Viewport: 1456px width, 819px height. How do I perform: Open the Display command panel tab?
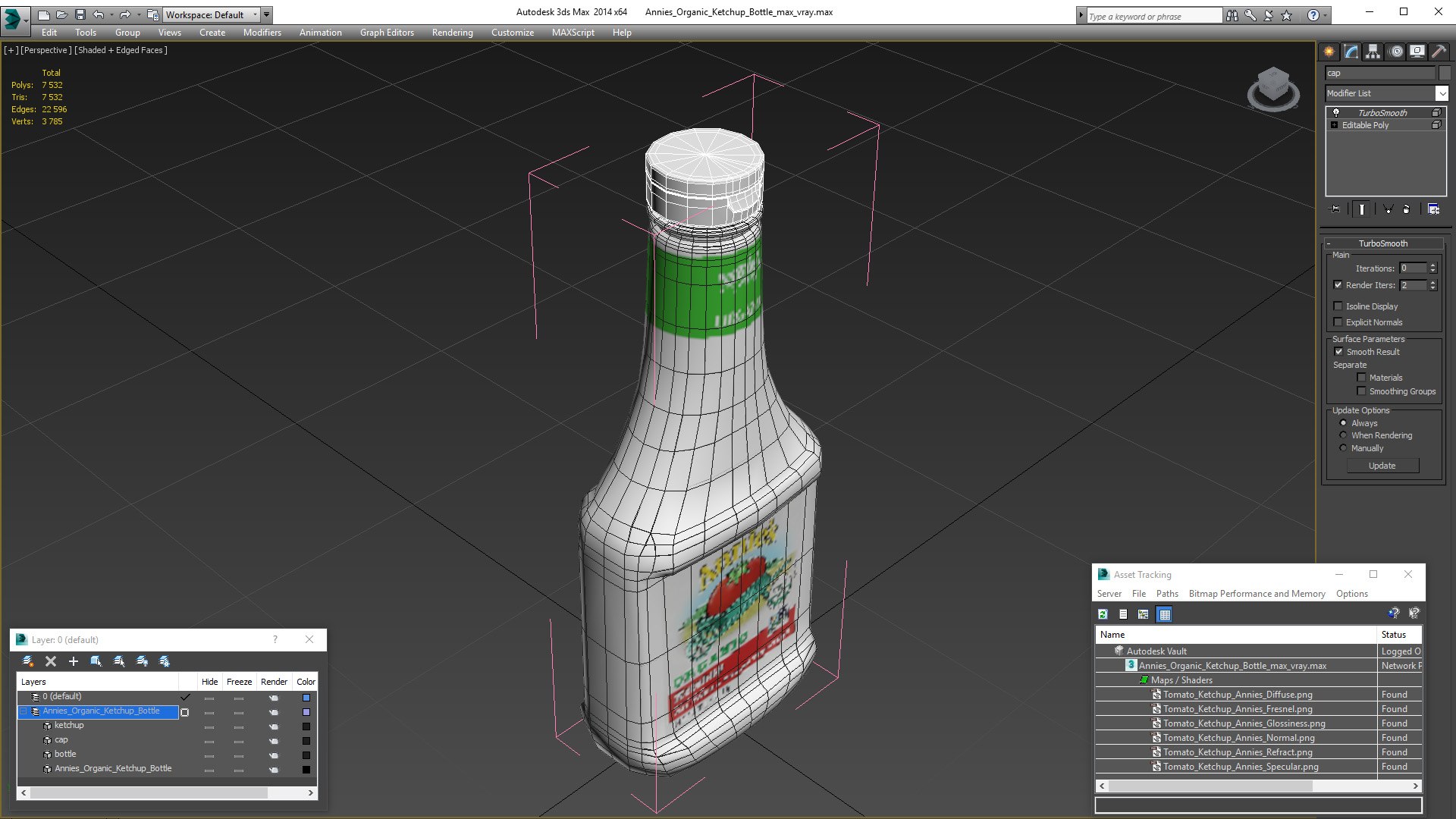1417,52
